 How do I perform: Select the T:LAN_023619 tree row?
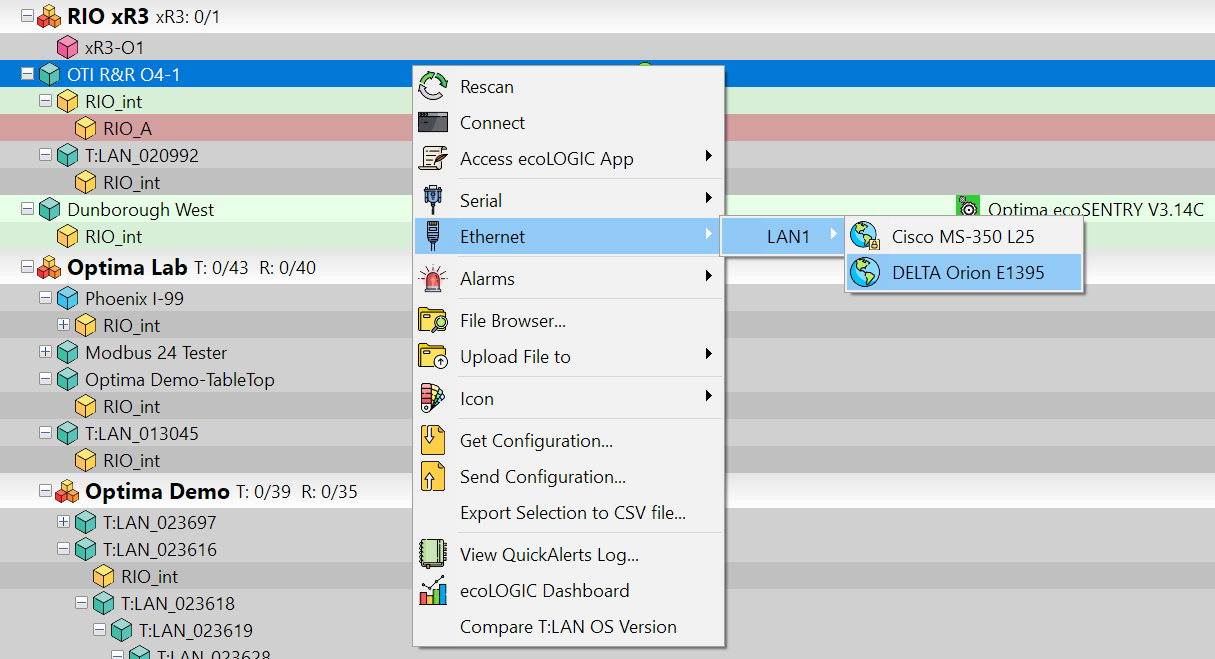pos(607,631)
